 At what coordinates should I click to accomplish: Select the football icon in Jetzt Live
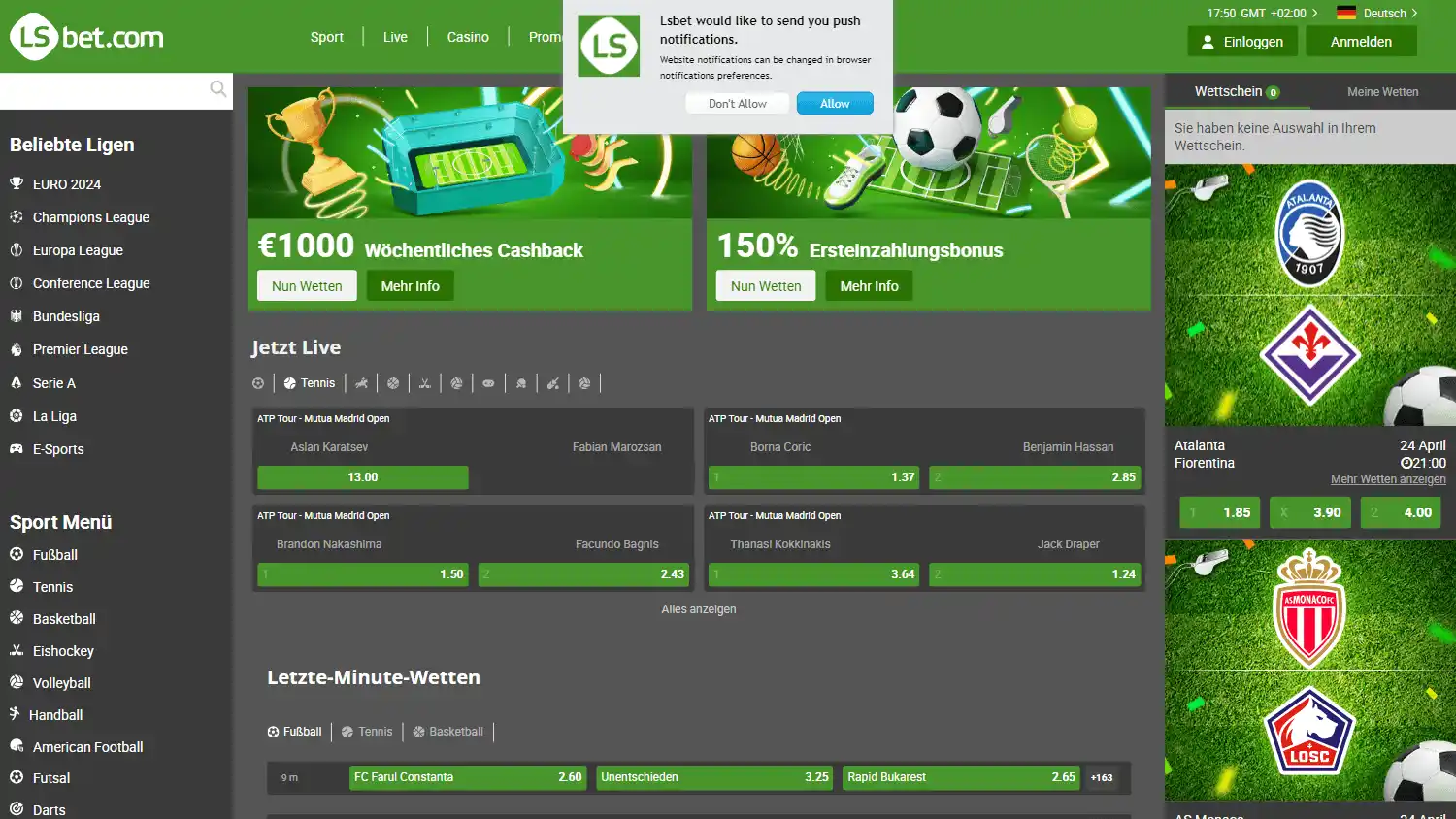click(258, 383)
